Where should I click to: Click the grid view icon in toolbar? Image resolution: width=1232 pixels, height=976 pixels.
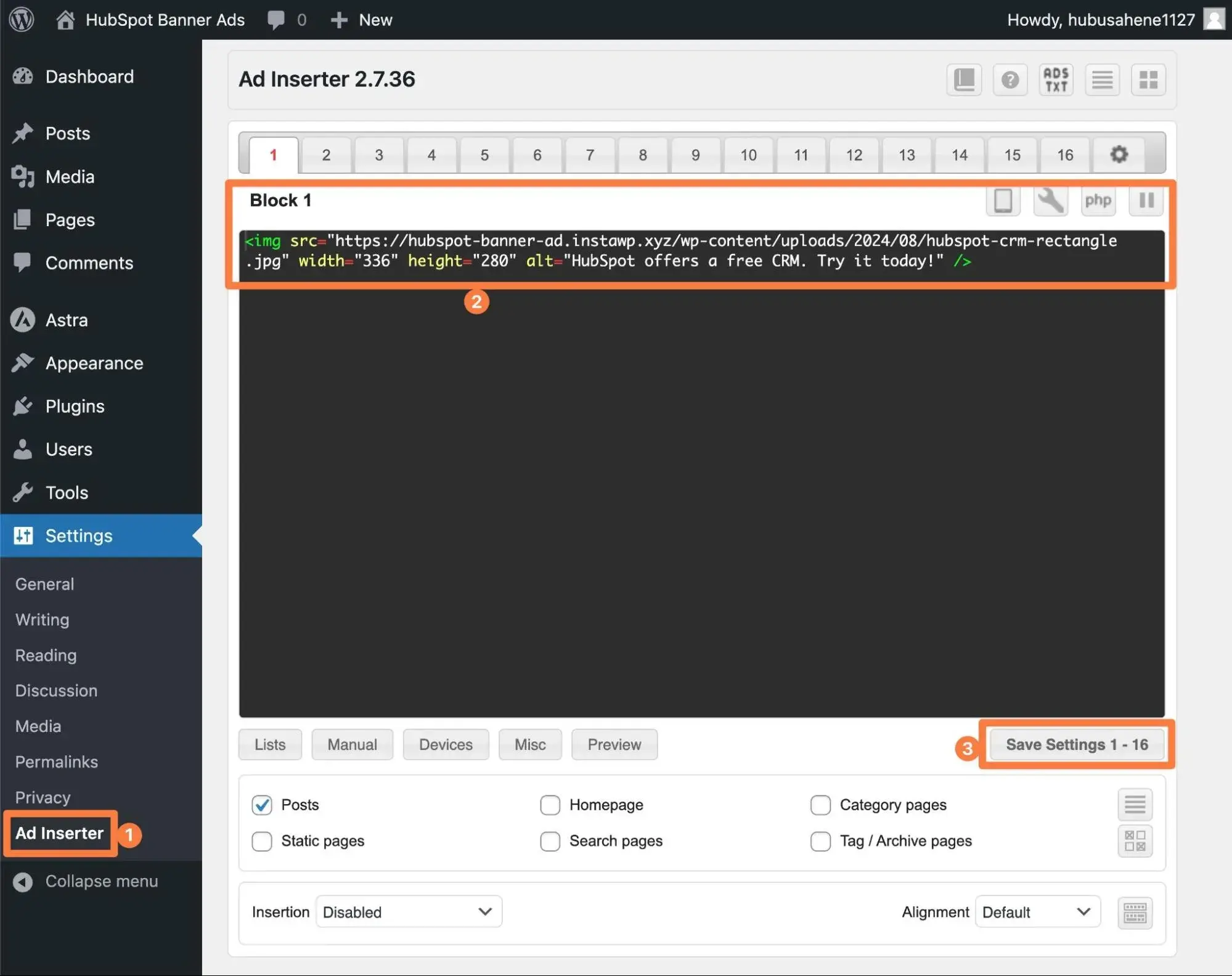(1148, 80)
